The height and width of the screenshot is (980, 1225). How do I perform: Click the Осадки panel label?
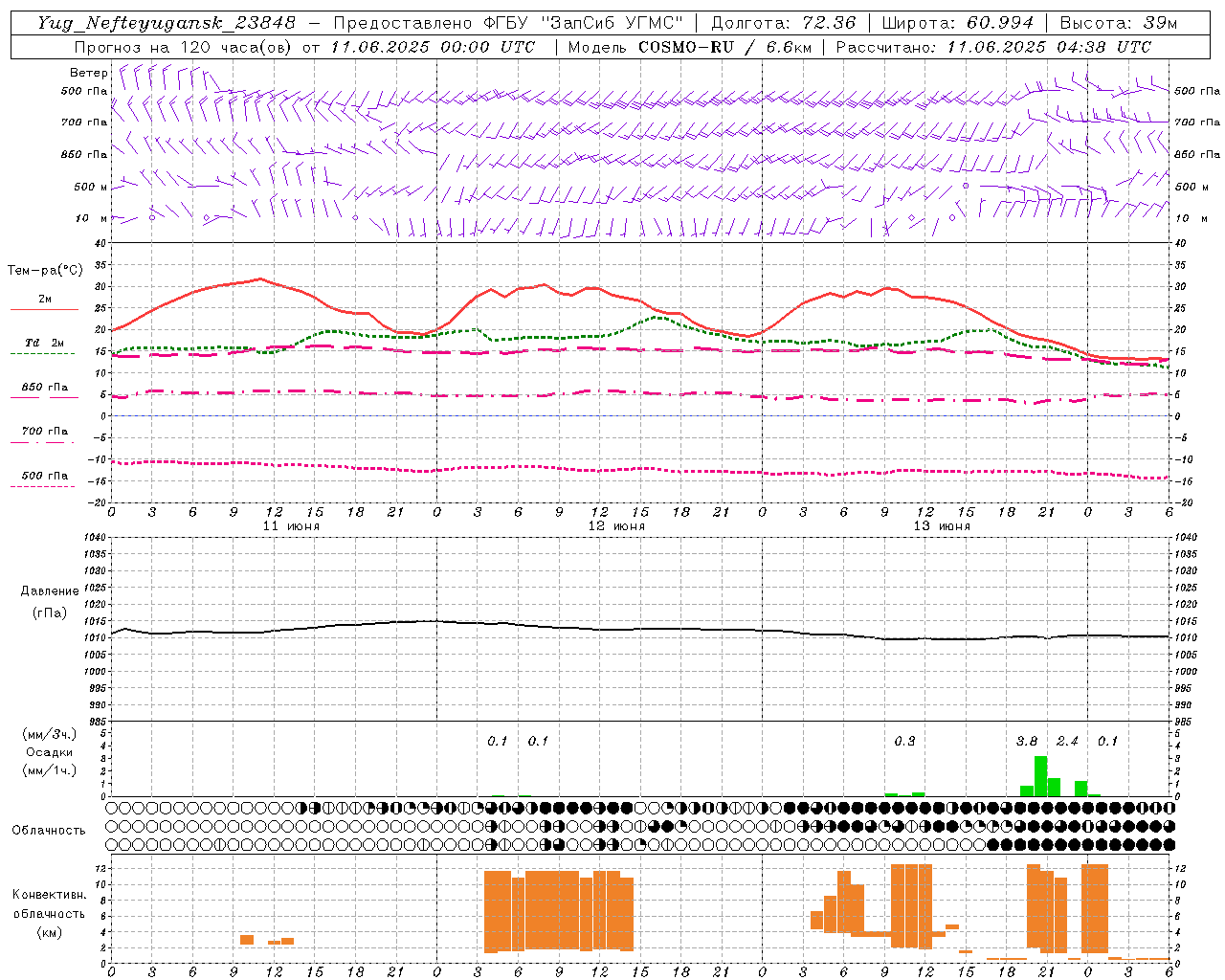pyautogui.click(x=49, y=752)
